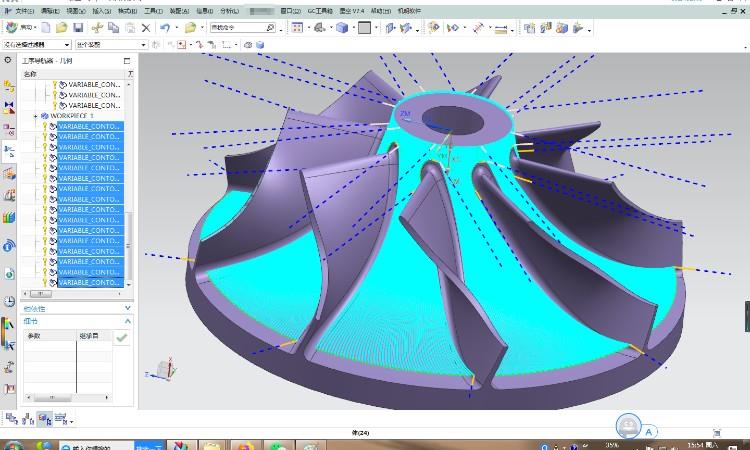Viewport: 750px width, 450px height.
Task: Click the green checkmark in details panel
Action: [121, 338]
